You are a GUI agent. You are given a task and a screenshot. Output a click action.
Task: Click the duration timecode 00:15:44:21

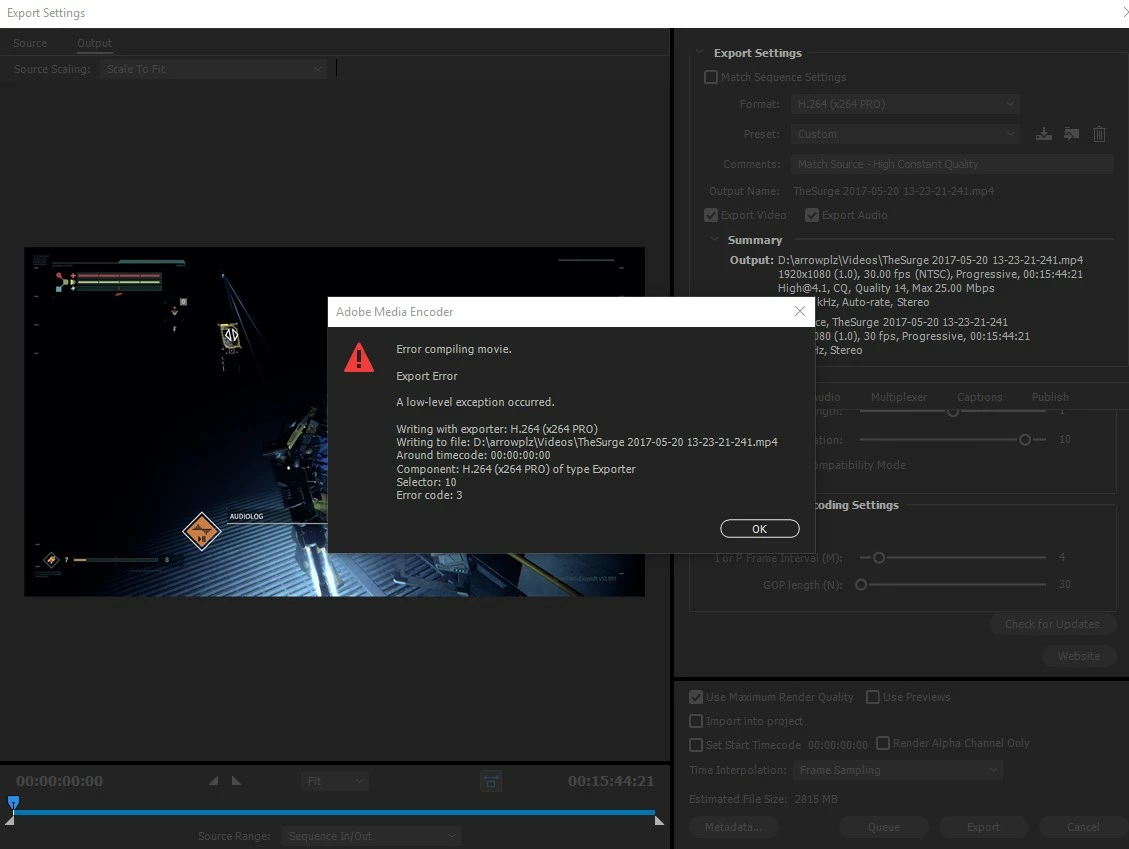[611, 781]
